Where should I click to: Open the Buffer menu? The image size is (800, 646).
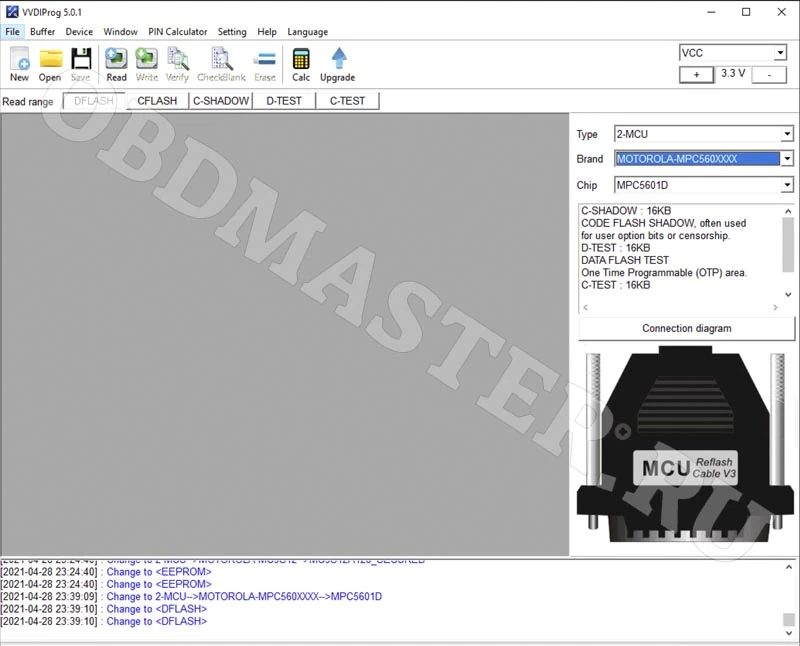(42, 32)
